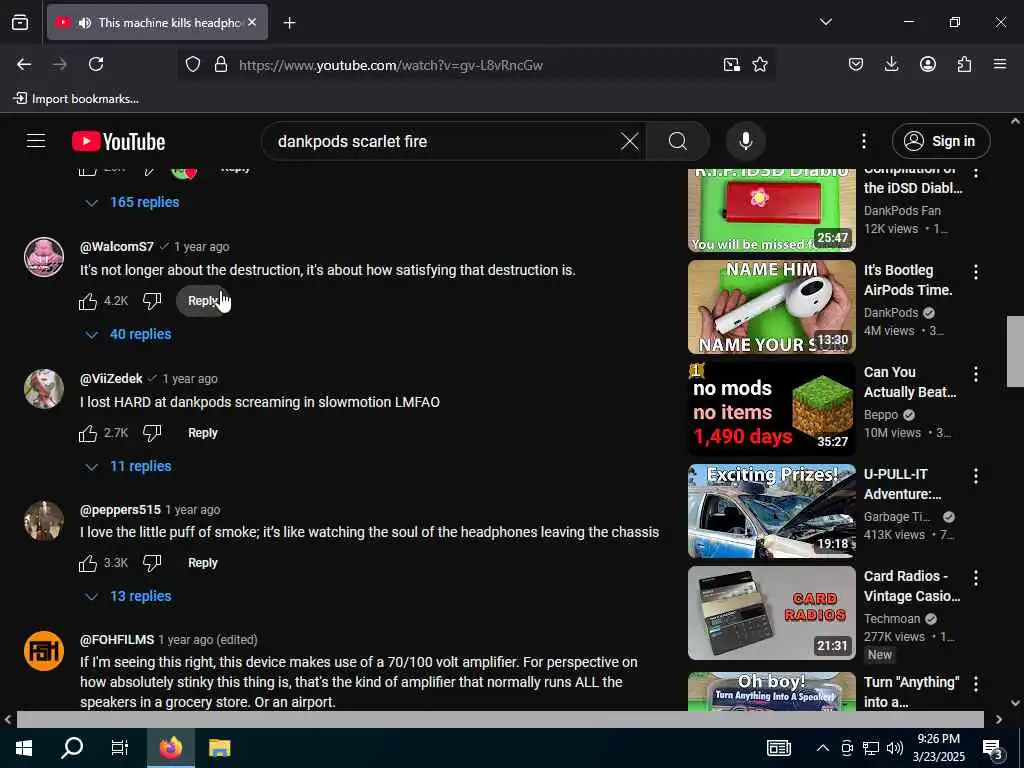Viewport: 1024px width, 768px height.
Task: Open options for U-PULL-IT Adventure video
Action: 976,475
